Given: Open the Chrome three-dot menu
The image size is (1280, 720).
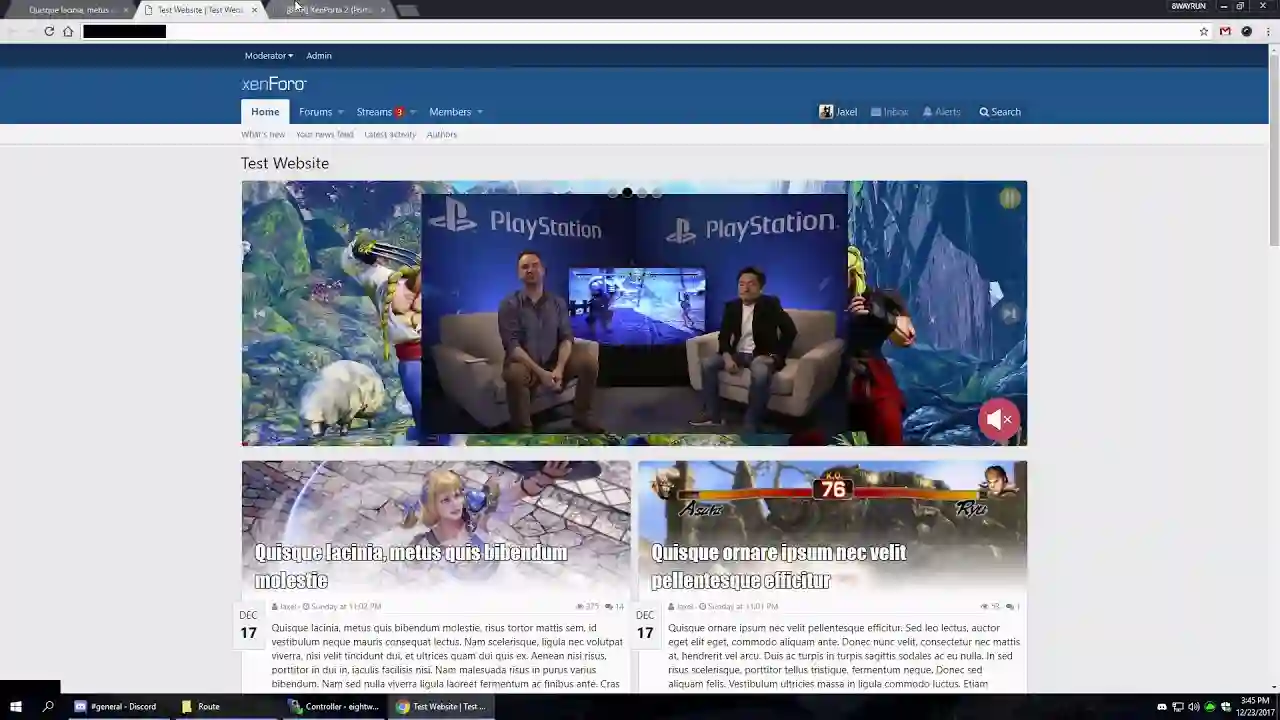Looking at the screenshot, I should [1268, 31].
